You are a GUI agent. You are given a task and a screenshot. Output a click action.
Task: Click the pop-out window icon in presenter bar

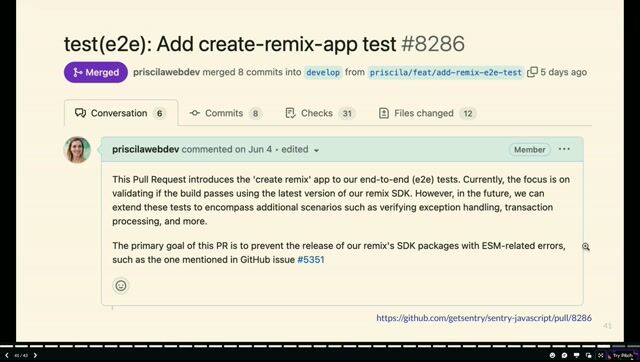(x=588, y=355)
